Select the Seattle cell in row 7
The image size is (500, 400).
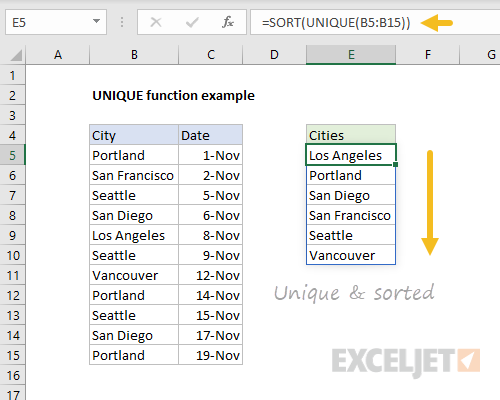point(134,195)
